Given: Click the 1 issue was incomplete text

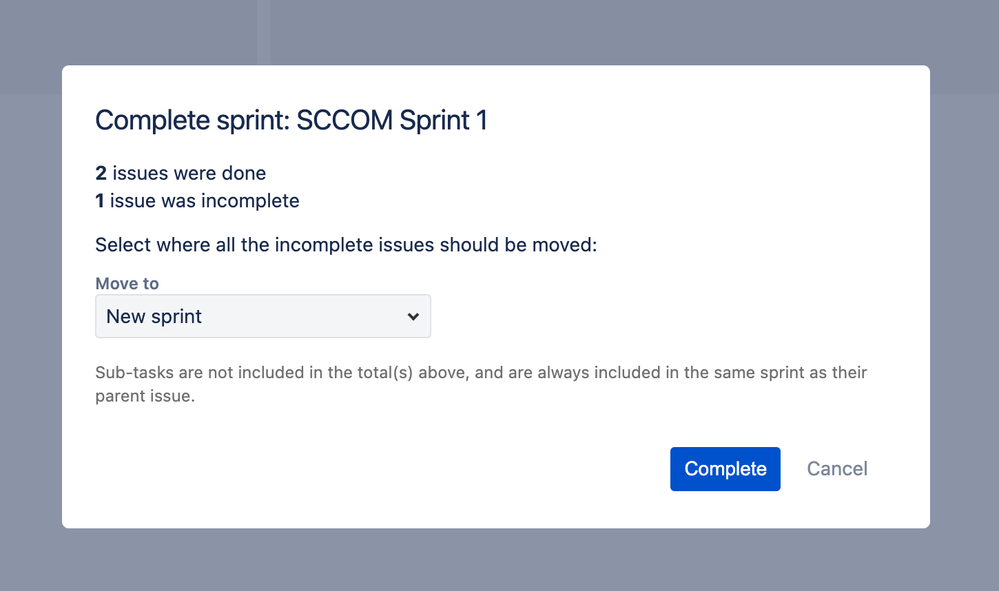Looking at the screenshot, I should (x=196, y=200).
